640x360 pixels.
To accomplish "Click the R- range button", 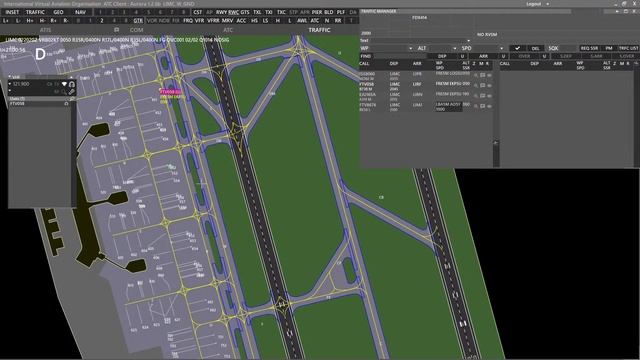I will (66, 20).
